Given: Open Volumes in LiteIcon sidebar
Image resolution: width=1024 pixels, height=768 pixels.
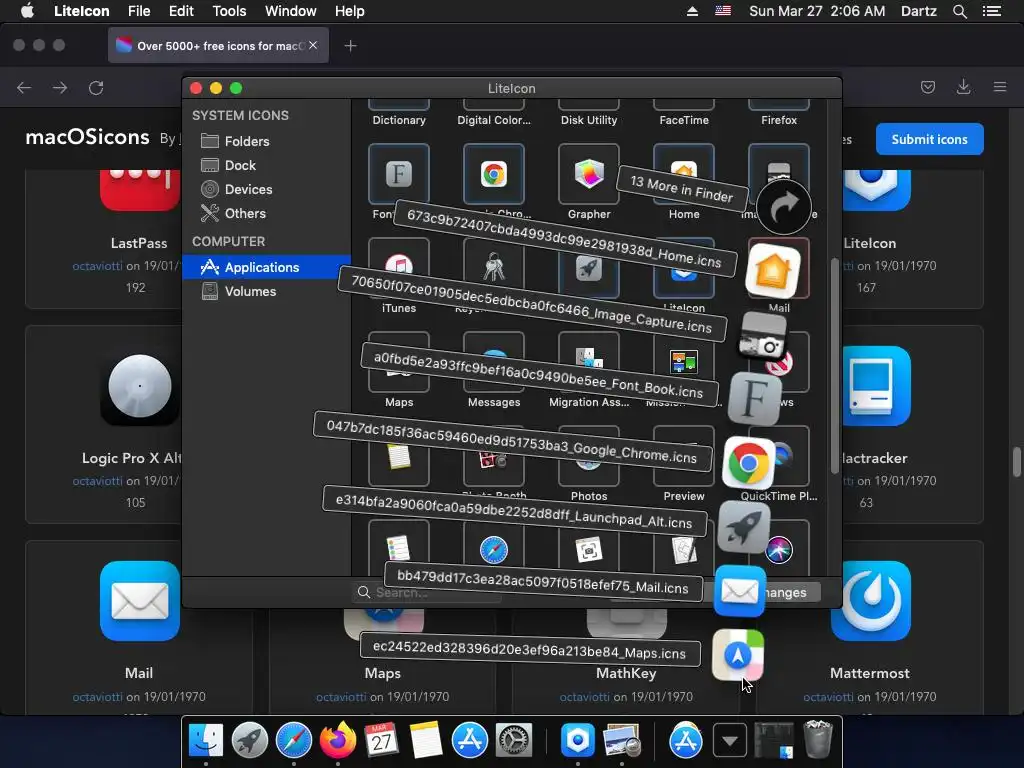Looking at the screenshot, I should (238, 291).
